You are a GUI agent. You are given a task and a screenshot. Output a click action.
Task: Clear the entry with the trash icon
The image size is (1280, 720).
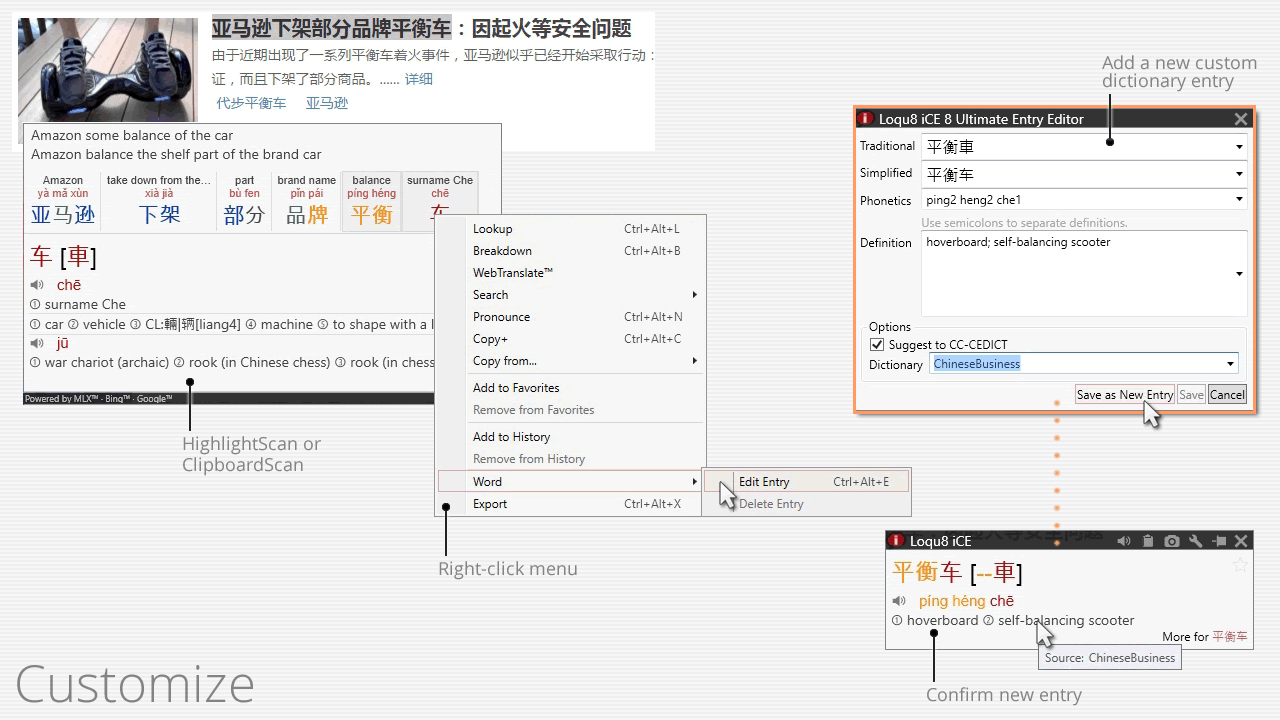(1147, 540)
